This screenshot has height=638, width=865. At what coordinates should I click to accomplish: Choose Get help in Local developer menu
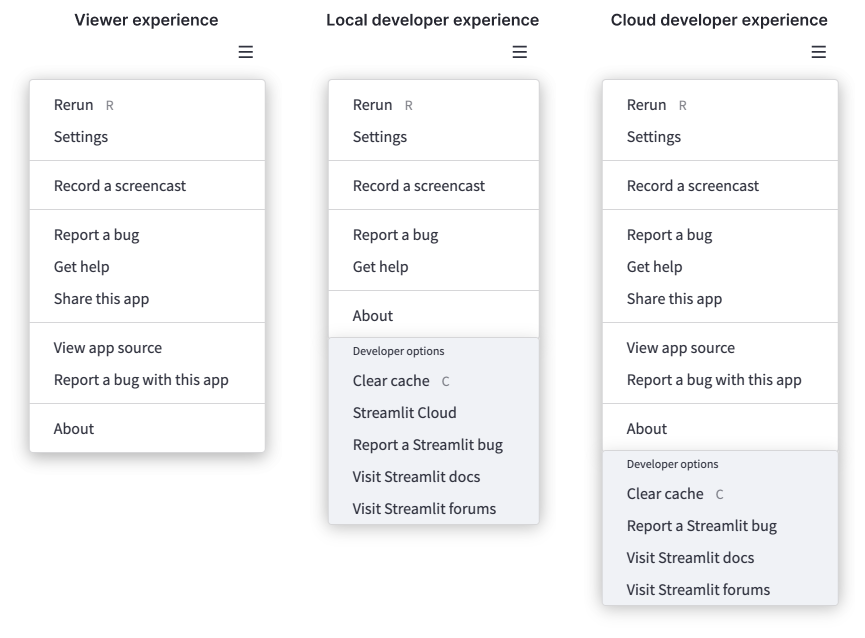380,267
